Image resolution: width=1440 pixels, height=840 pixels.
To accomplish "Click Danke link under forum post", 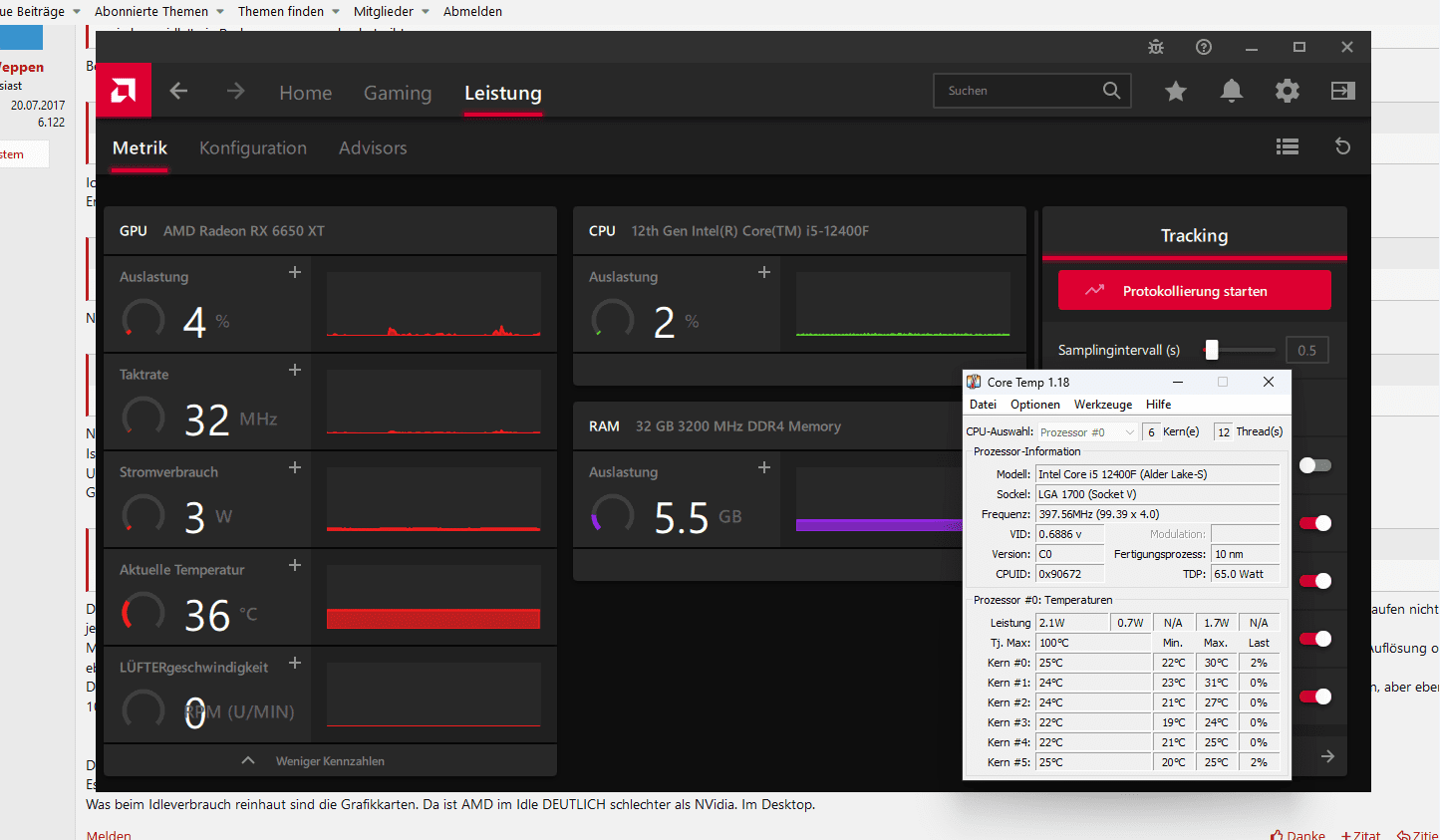I will pos(1297,835).
